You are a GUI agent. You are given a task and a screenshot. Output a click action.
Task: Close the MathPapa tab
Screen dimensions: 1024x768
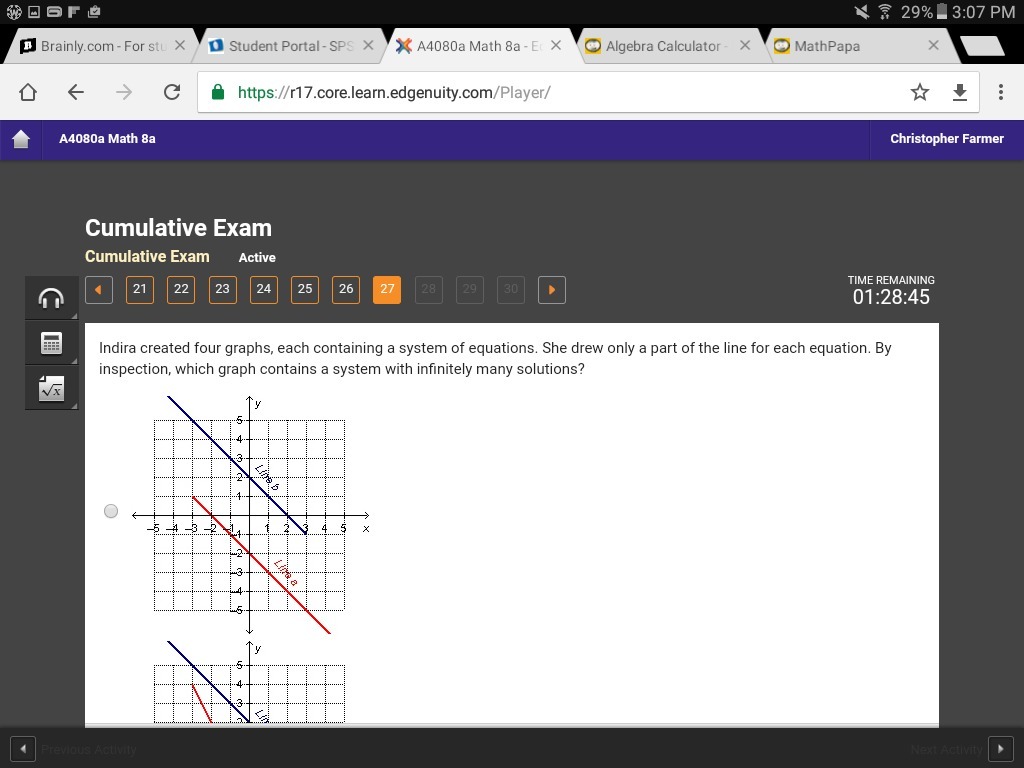click(x=933, y=46)
